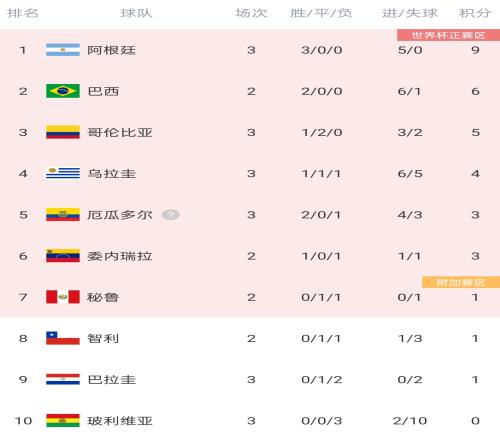
Task: Click the Venezuela flag icon
Action: tap(63, 256)
